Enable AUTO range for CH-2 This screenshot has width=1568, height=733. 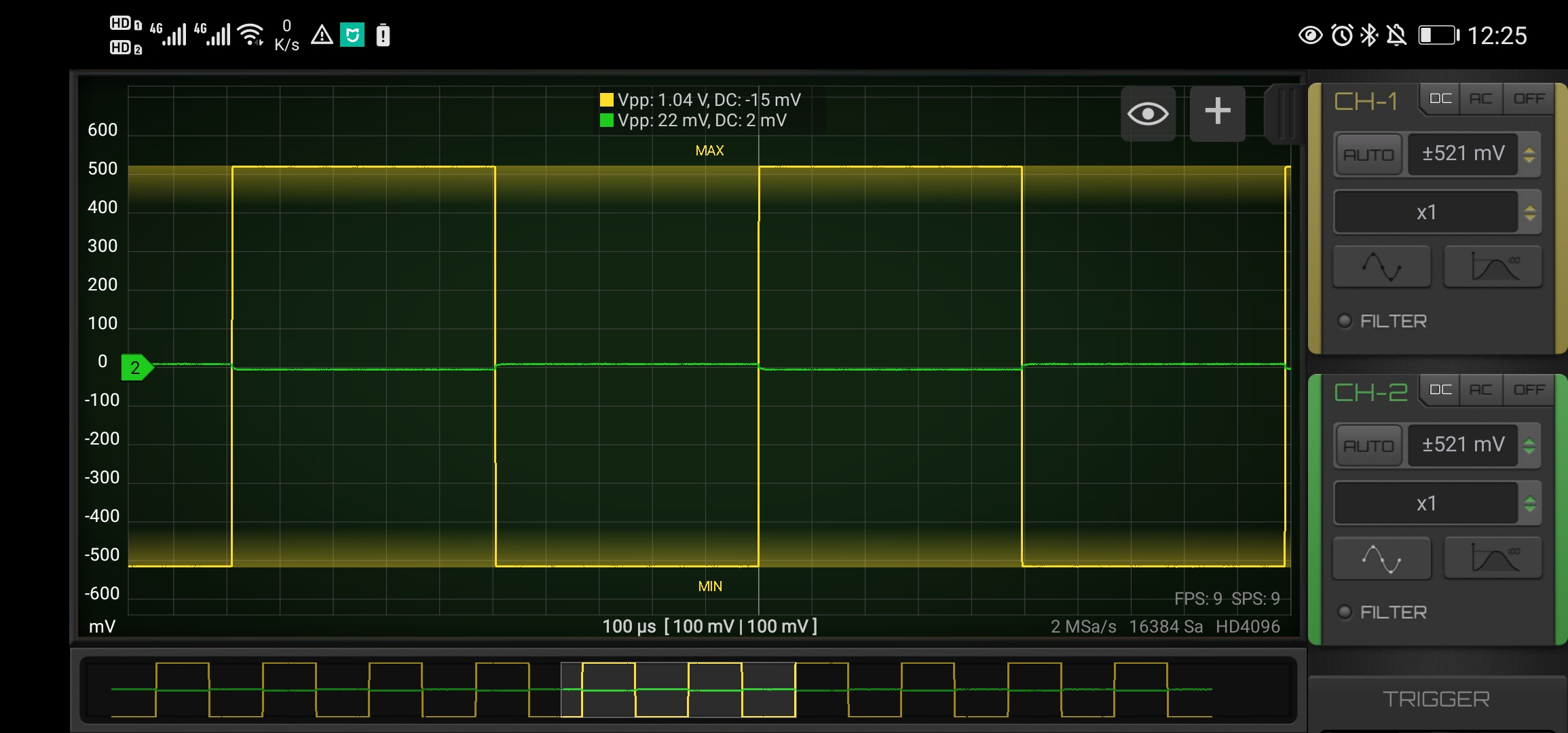coord(1368,446)
